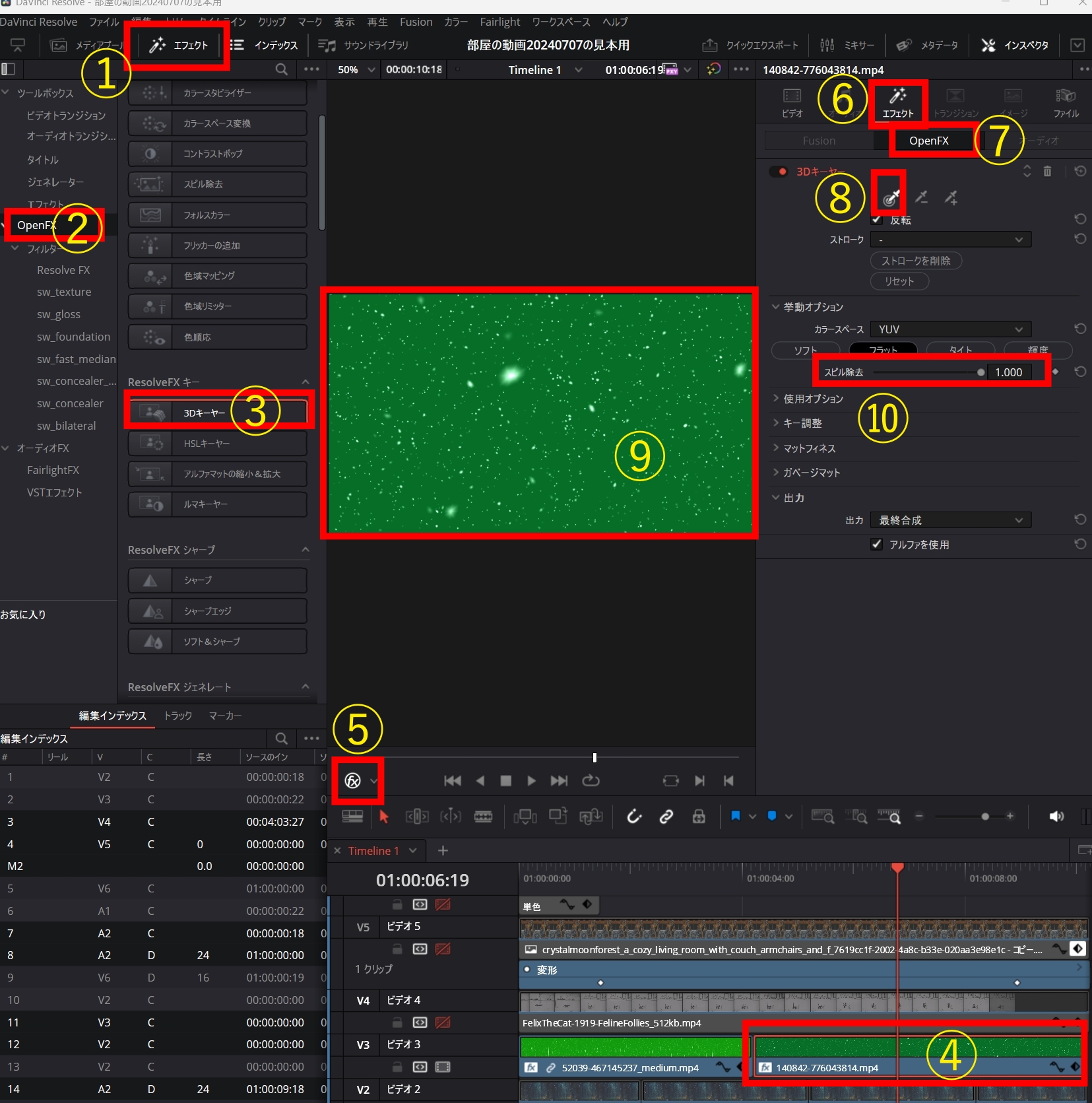1092x1103 pixels.
Task: Open the ミキサー panel
Action: pyautogui.click(x=847, y=45)
